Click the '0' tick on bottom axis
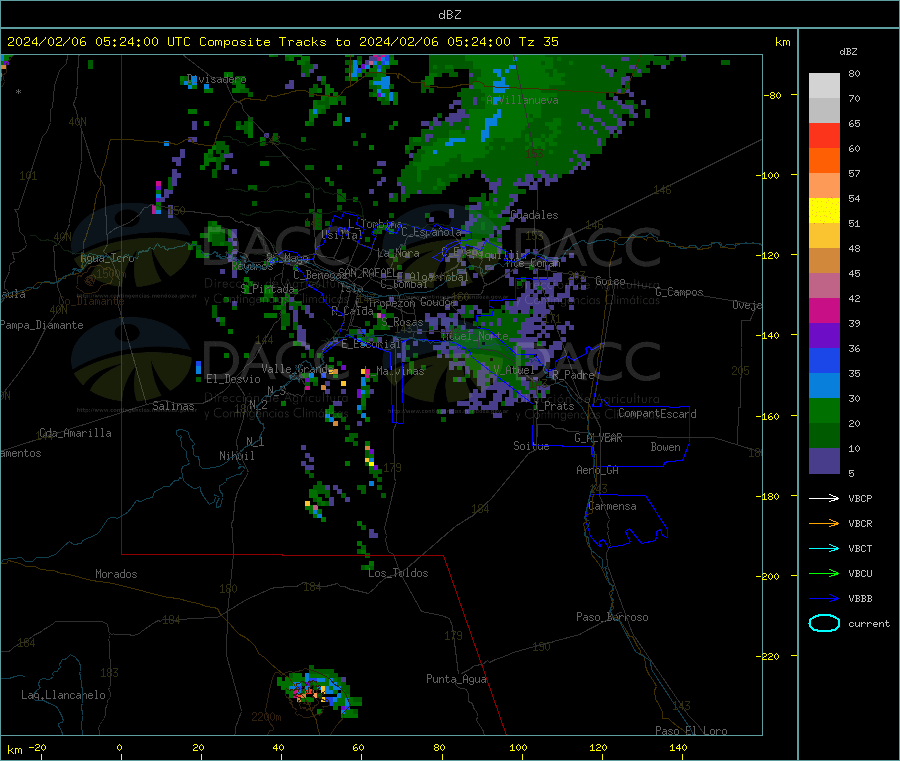 click(x=119, y=747)
